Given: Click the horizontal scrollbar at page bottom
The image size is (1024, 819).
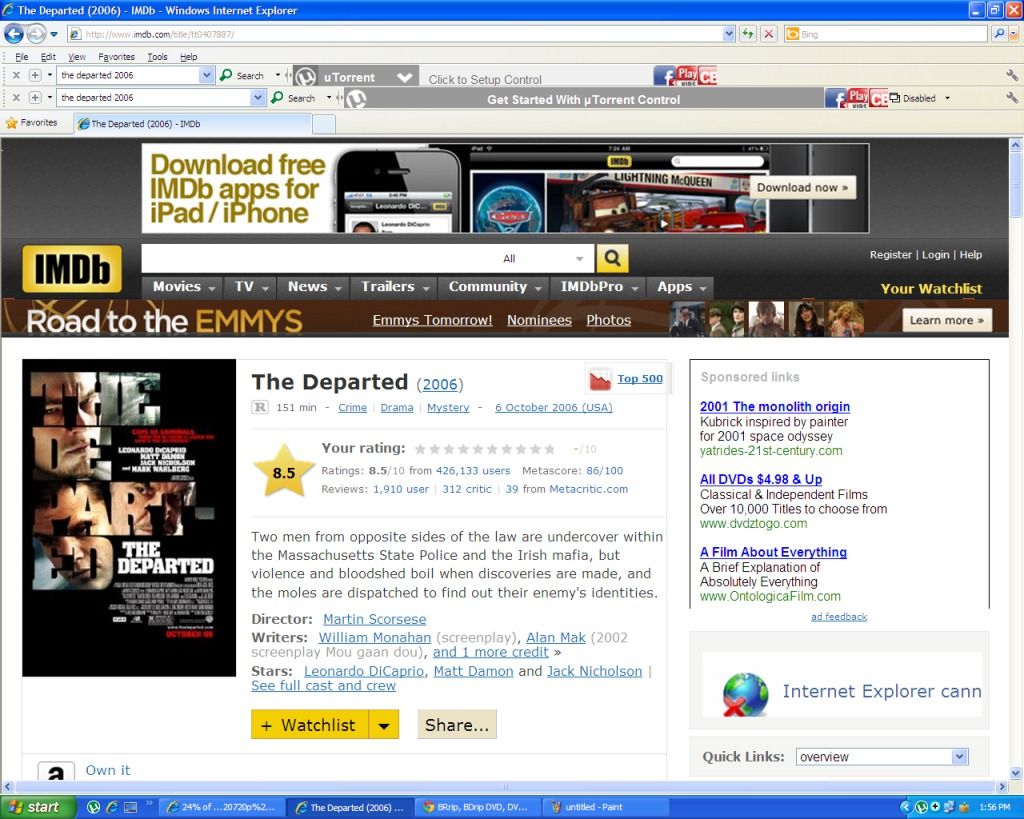Looking at the screenshot, I should 504,787.
